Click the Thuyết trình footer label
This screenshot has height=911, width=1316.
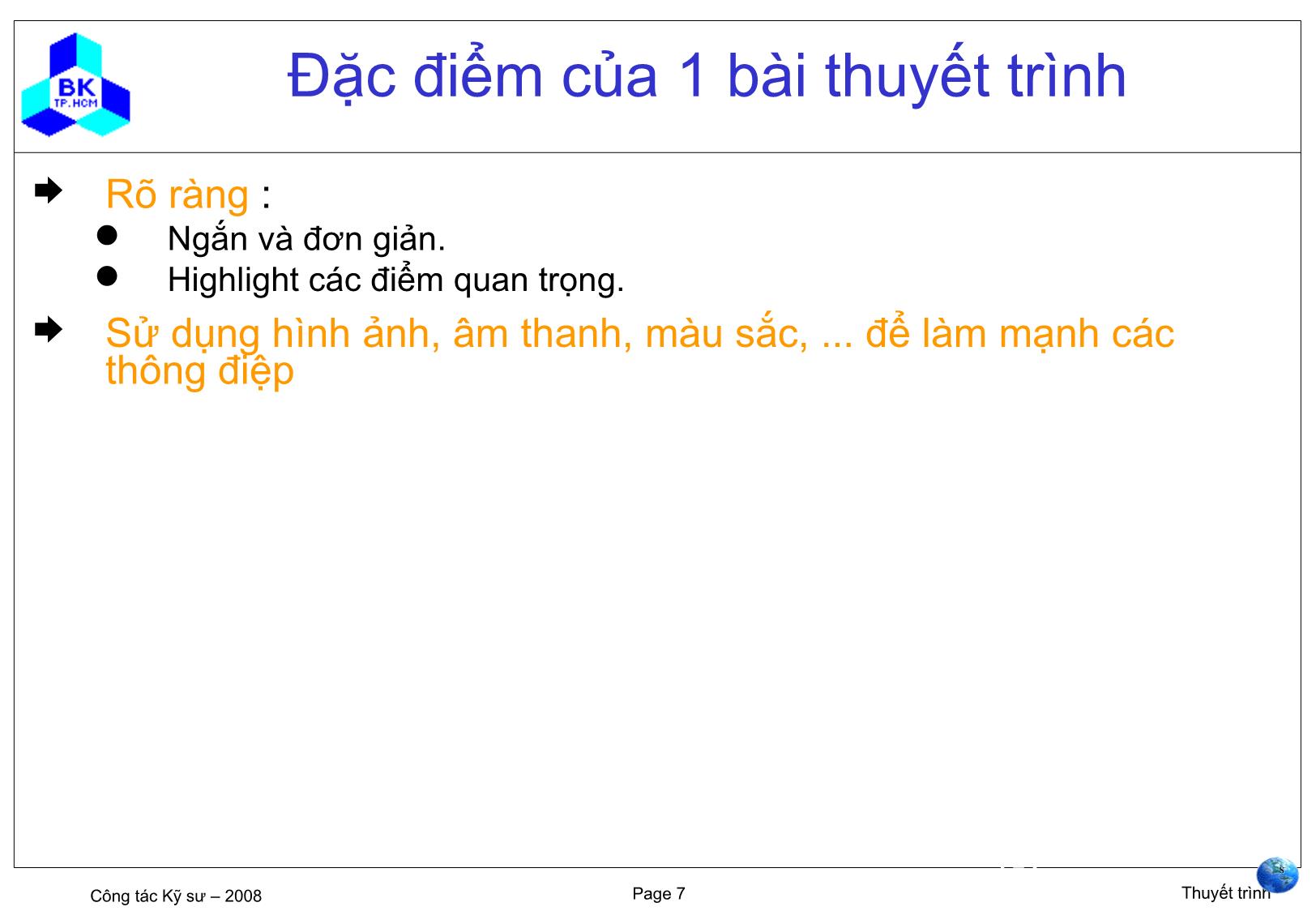click(x=1225, y=893)
